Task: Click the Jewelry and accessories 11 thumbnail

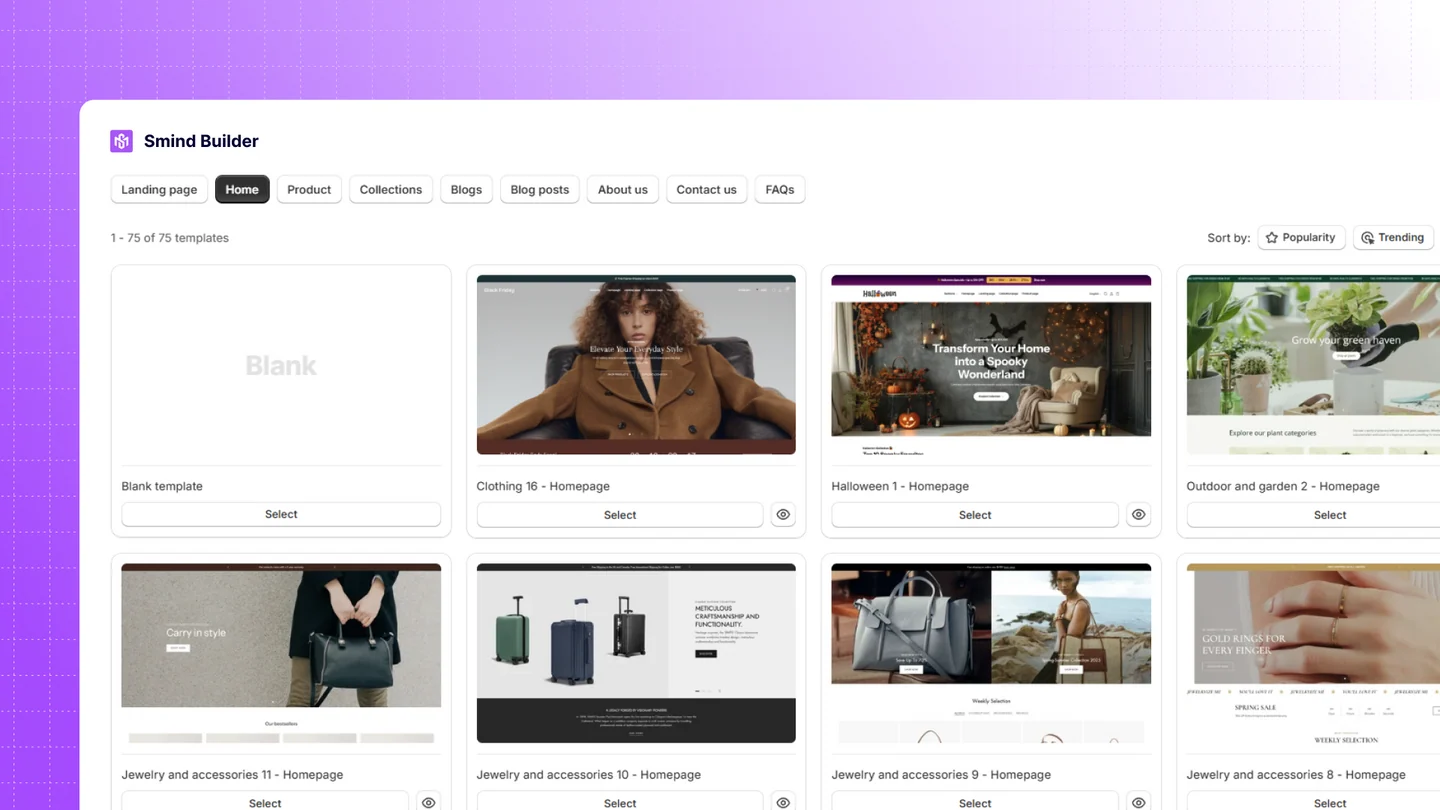Action: pyautogui.click(x=281, y=653)
